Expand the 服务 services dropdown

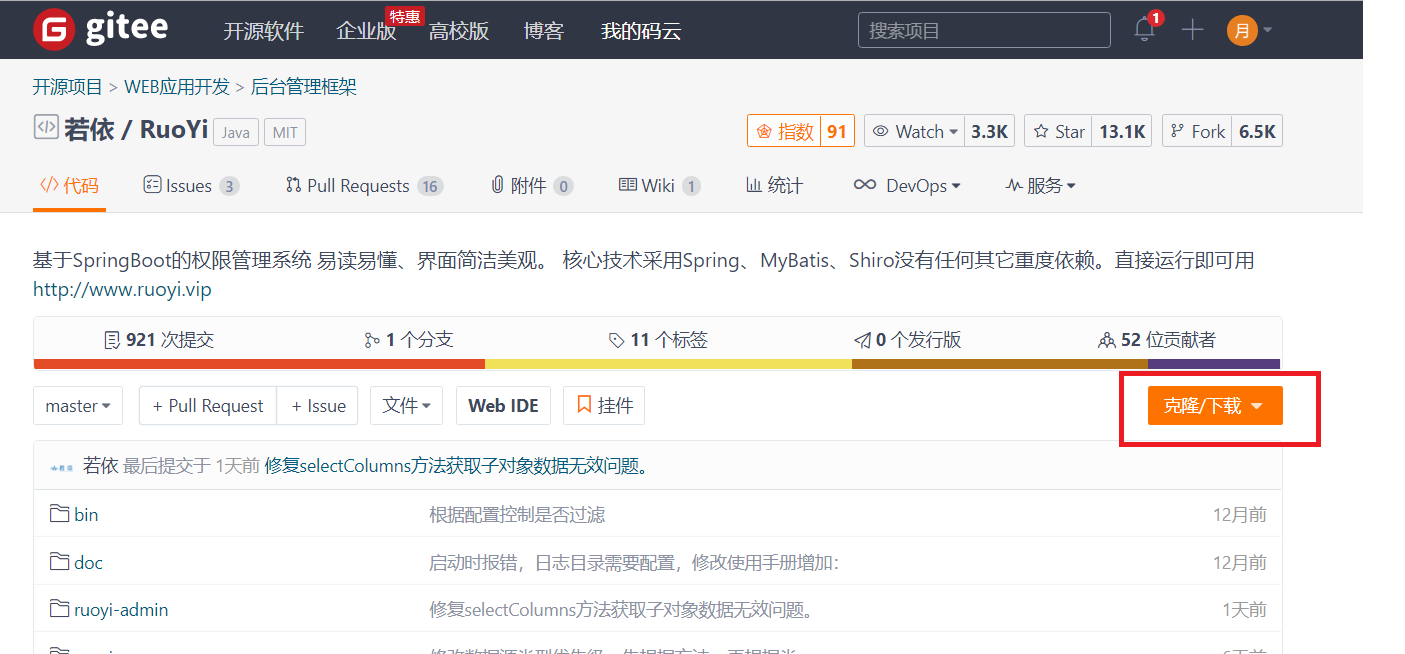coord(1040,185)
